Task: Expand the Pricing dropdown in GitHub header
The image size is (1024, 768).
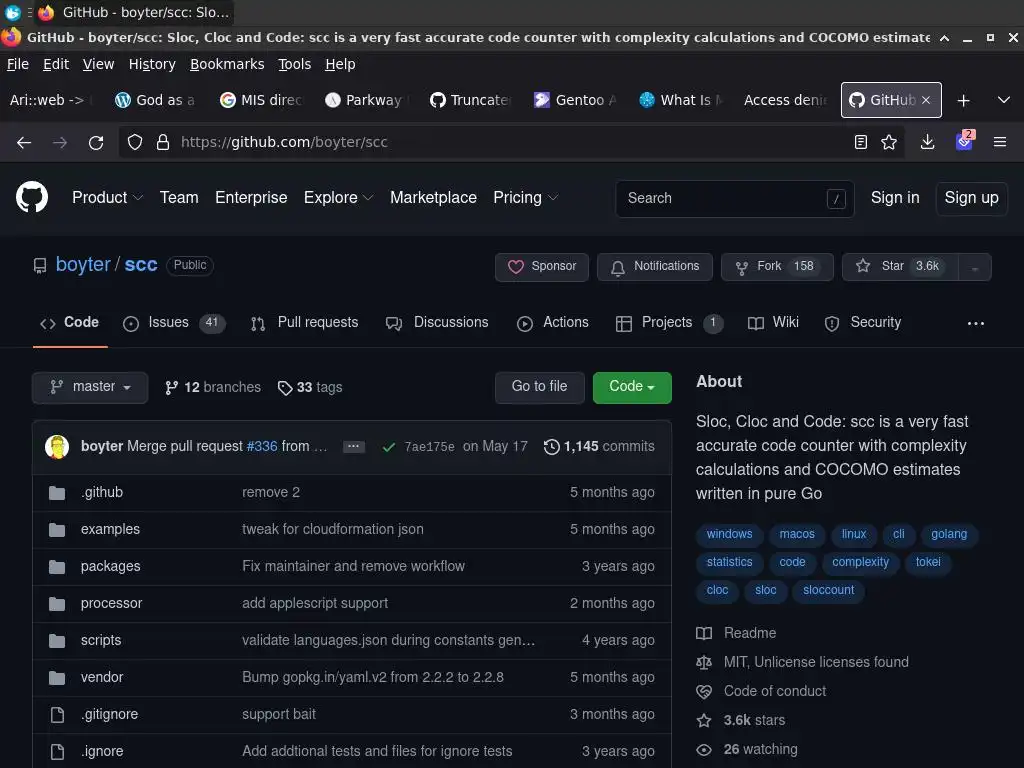Action: (525, 197)
